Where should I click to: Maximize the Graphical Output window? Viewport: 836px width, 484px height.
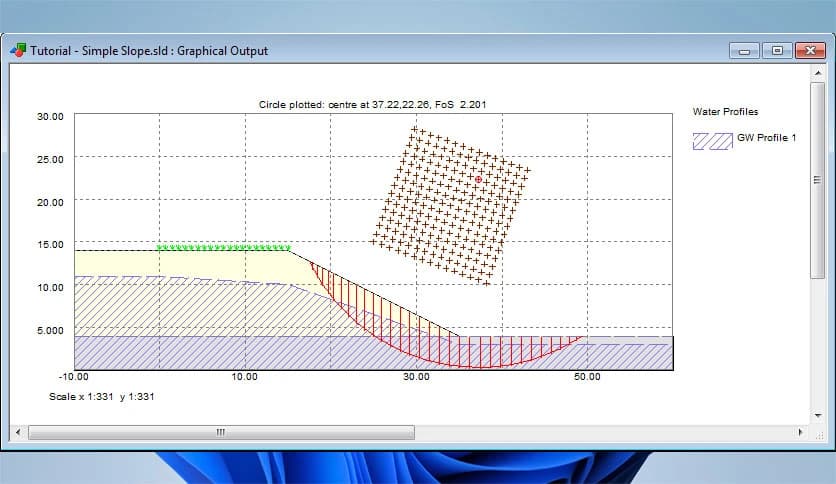pos(776,50)
